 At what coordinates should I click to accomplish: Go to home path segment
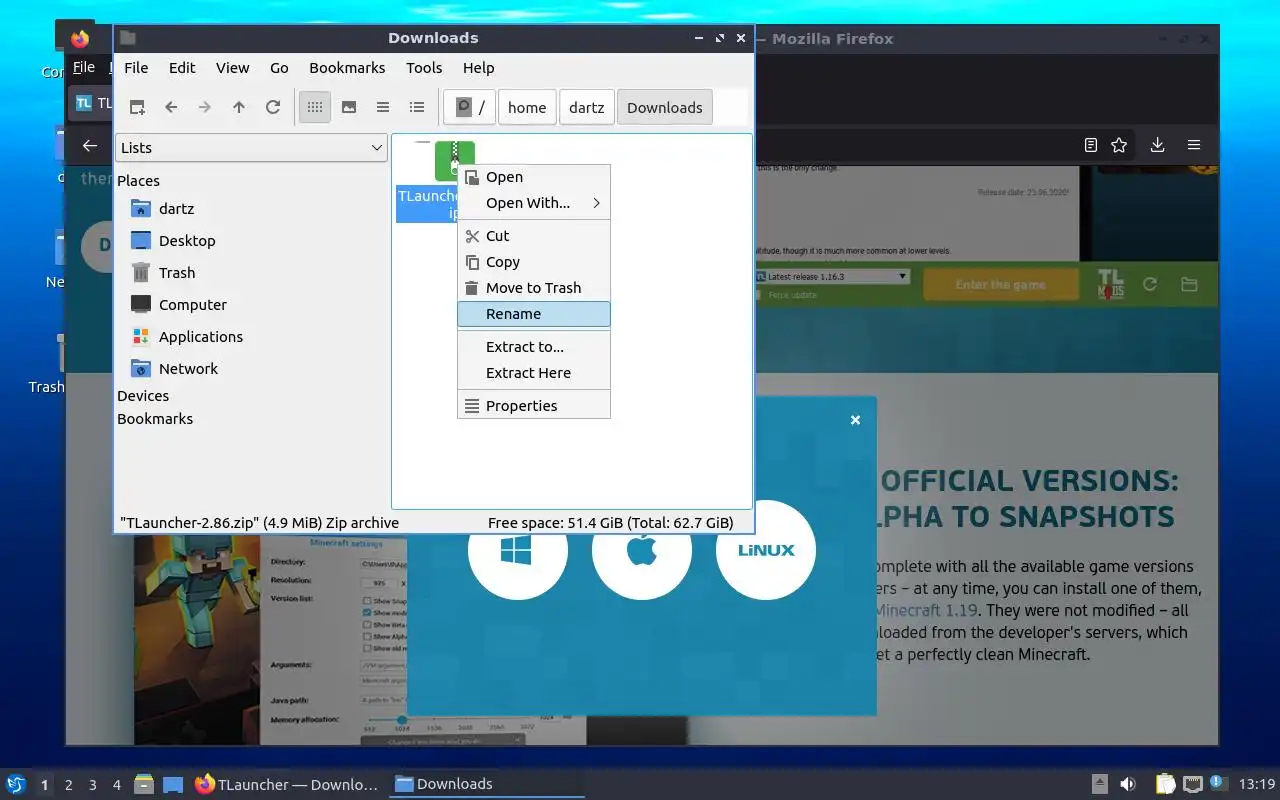[x=527, y=107]
